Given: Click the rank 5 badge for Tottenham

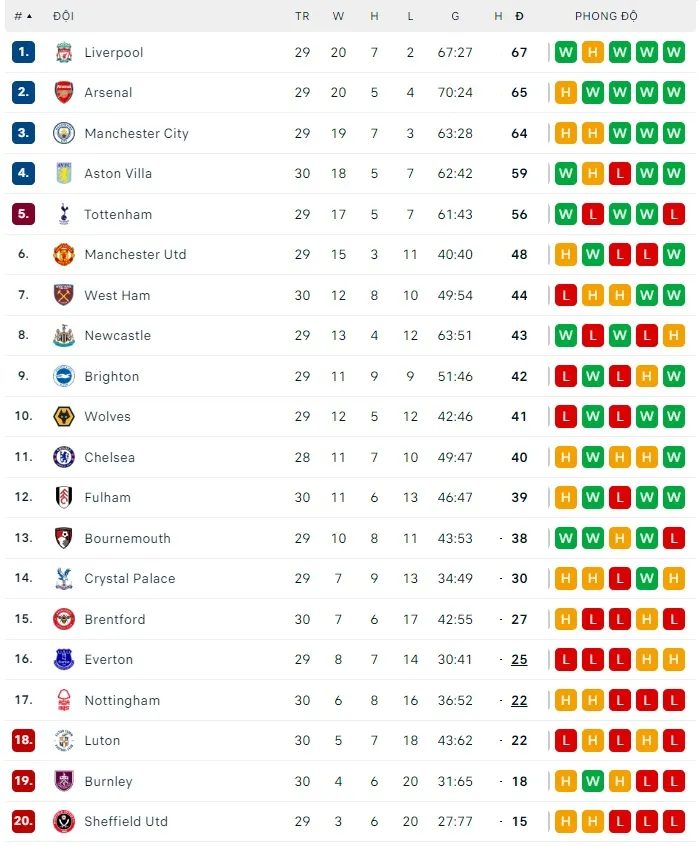Looking at the screenshot, I should [x=23, y=214].
